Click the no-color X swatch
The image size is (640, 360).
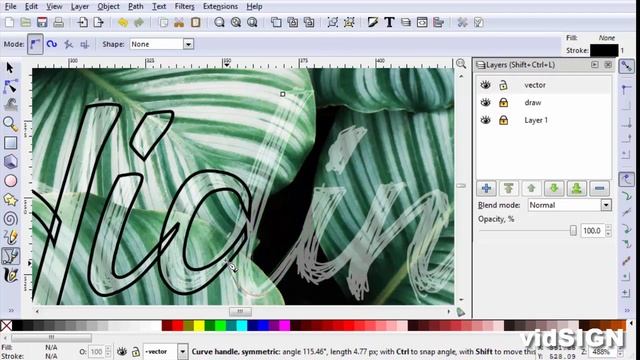(x=6, y=325)
